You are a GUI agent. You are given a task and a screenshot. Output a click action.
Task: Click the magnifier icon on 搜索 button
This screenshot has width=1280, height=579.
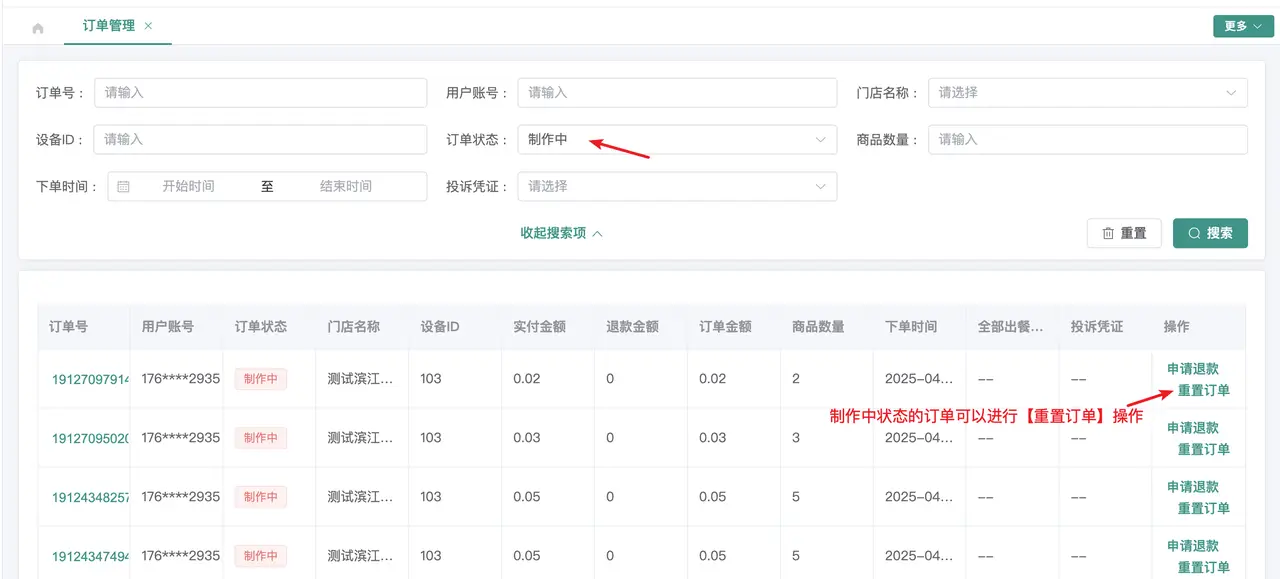[x=1194, y=233]
